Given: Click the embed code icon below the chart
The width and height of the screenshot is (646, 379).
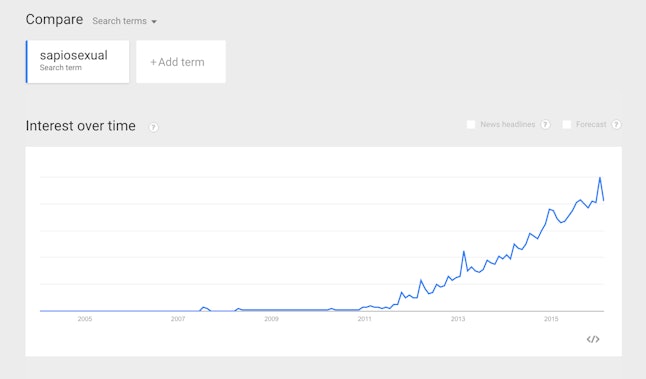Looking at the screenshot, I should tap(593, 339).
